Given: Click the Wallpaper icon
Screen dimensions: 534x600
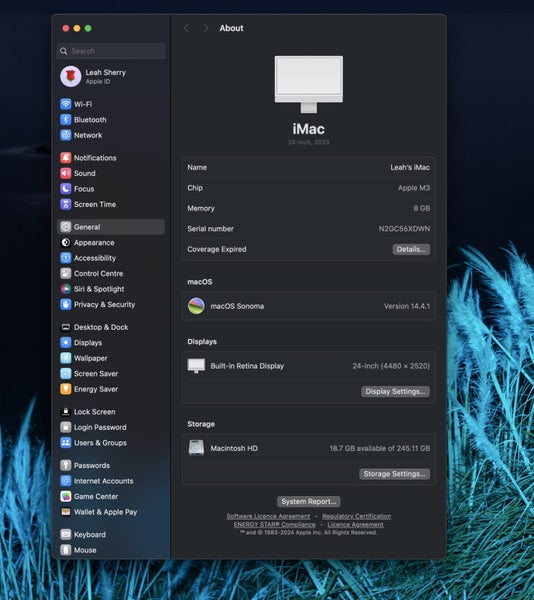Looking at the screenshot, I should coord(66,358).
